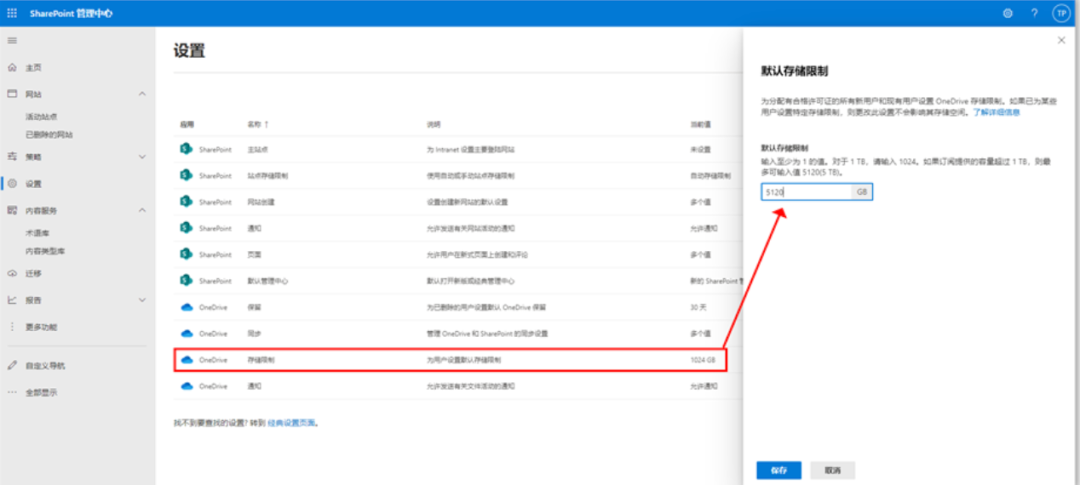Image resolution: width=1080 pixels, height=485 pixels.
Task: Collapse the 网站 section chevron
Action: pyautogui.click(x=143, y=93)
